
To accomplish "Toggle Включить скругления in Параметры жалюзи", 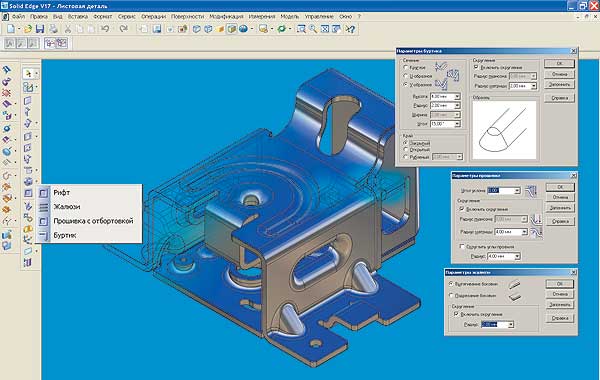I will tap(456, 314).
